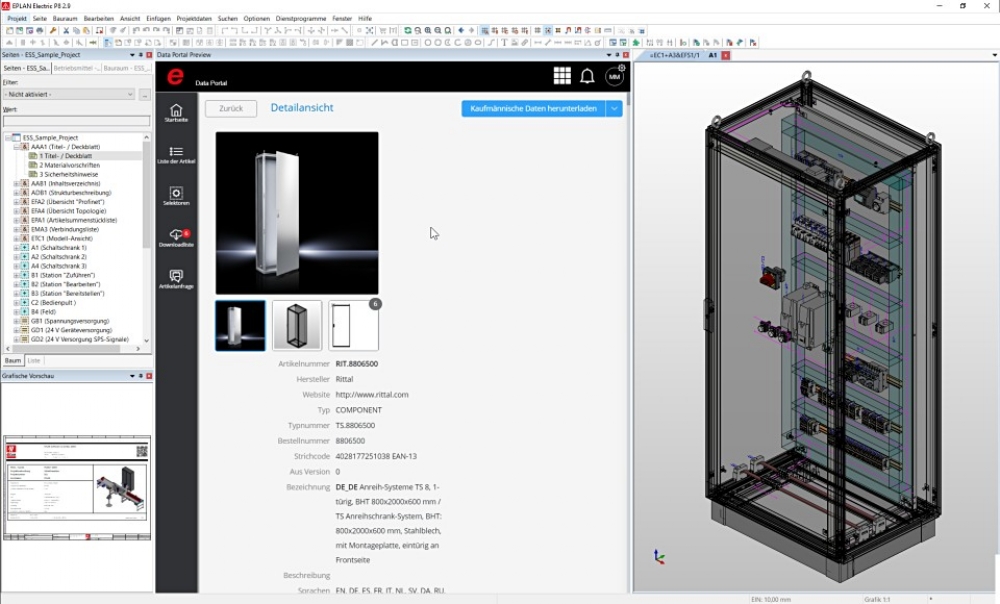The image size is (1000, 604).
Task: Click the Wert input field
Action: [76, 121]
